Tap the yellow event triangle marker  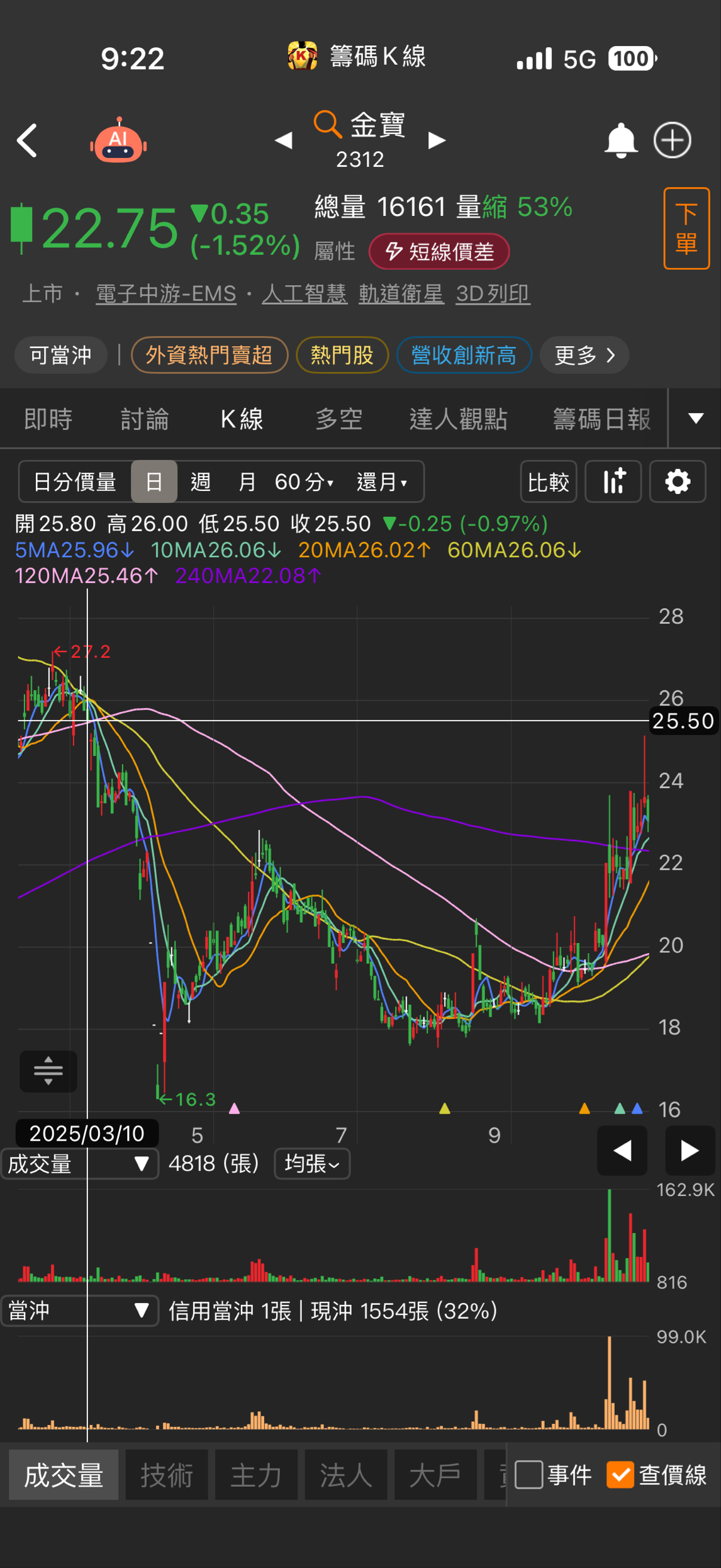(445, 1108)
